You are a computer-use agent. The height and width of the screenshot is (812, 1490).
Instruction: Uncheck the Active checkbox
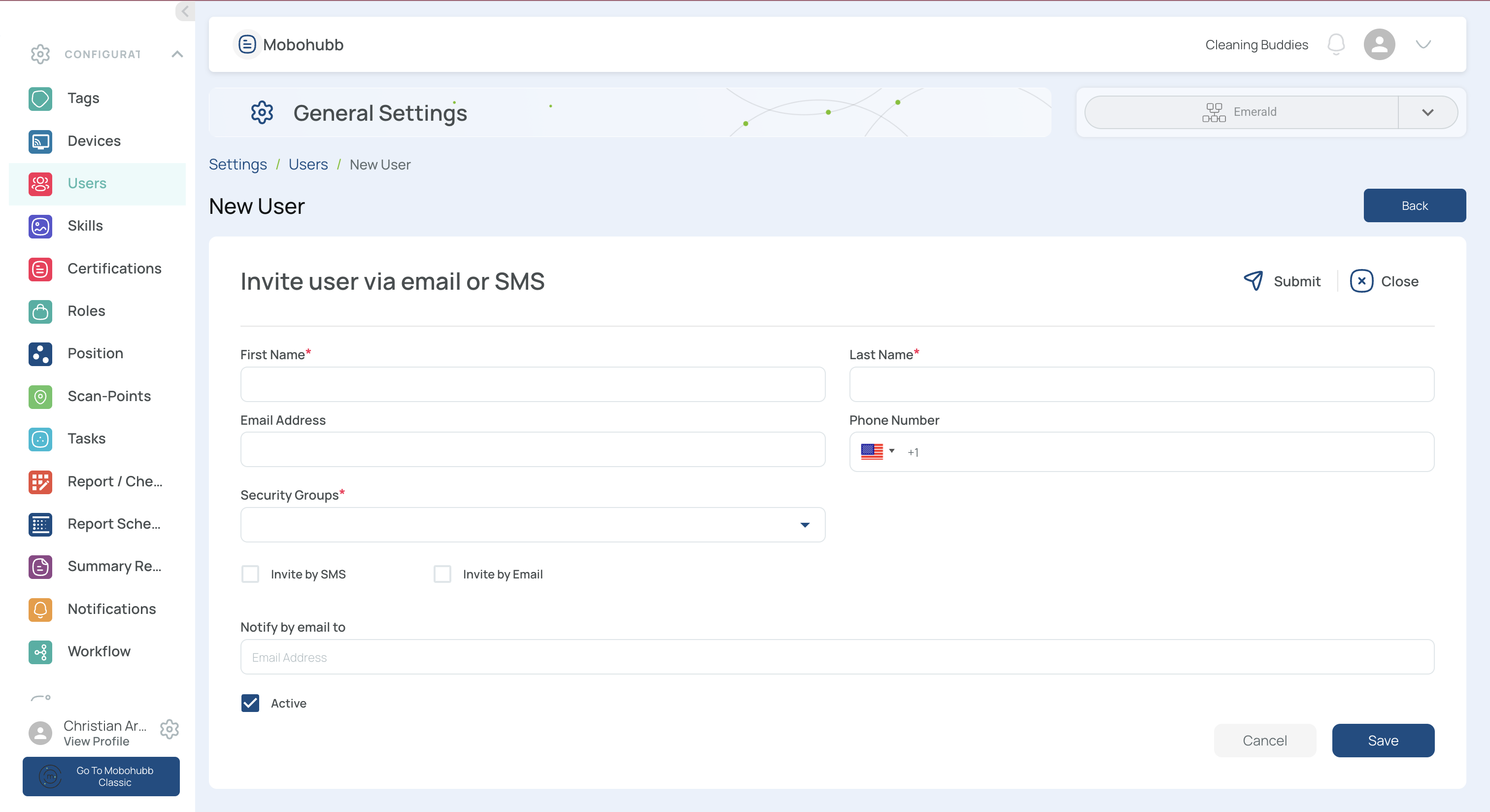(250, 703)
